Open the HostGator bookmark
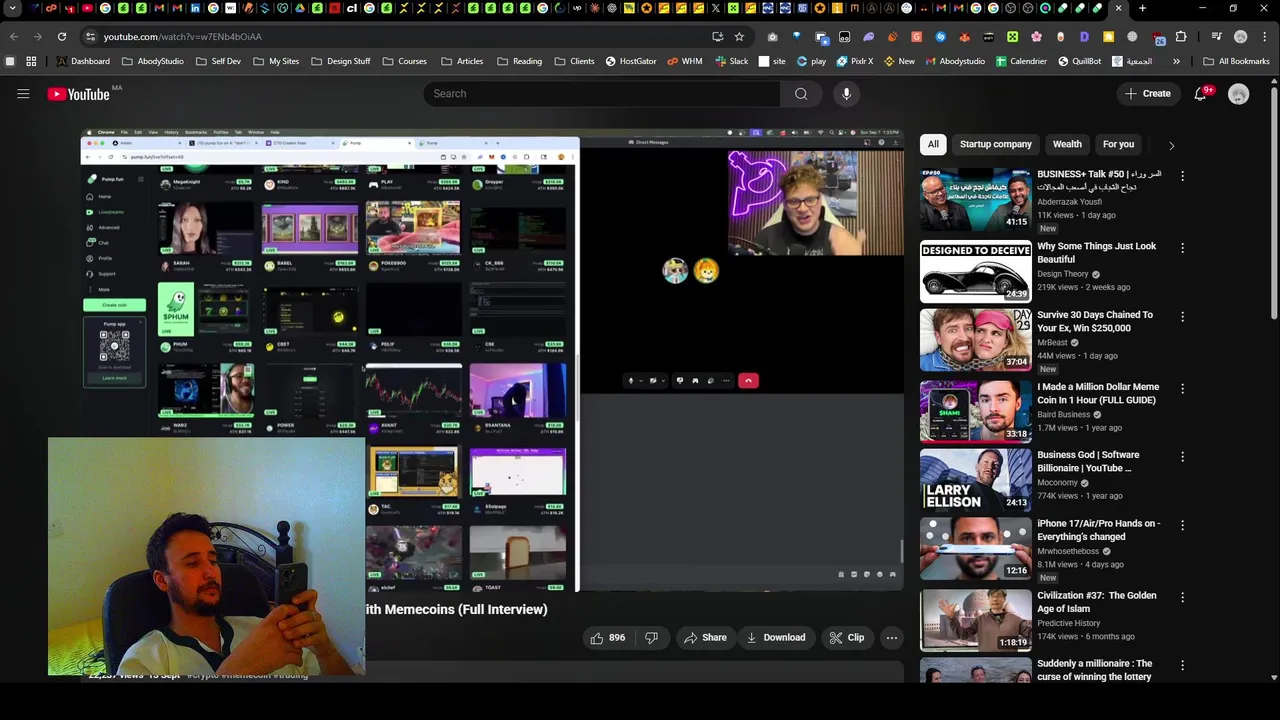Screen dimensions: 1280x720 [x=630, y=61]
